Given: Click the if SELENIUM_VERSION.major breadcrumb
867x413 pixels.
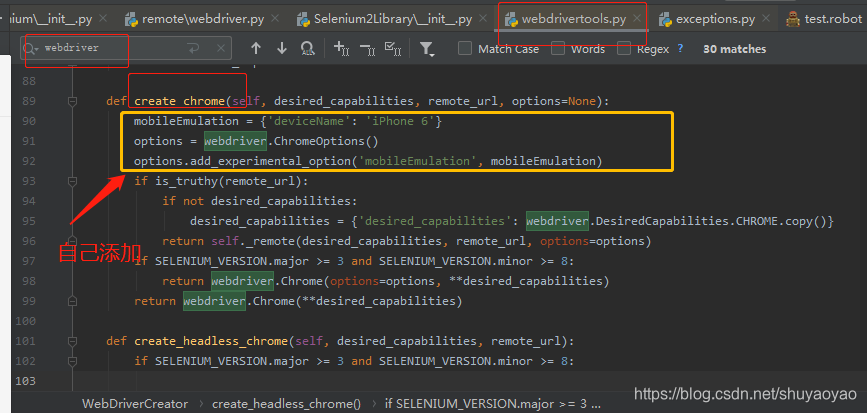Looking at the screenshot, I should click(493, 404).
